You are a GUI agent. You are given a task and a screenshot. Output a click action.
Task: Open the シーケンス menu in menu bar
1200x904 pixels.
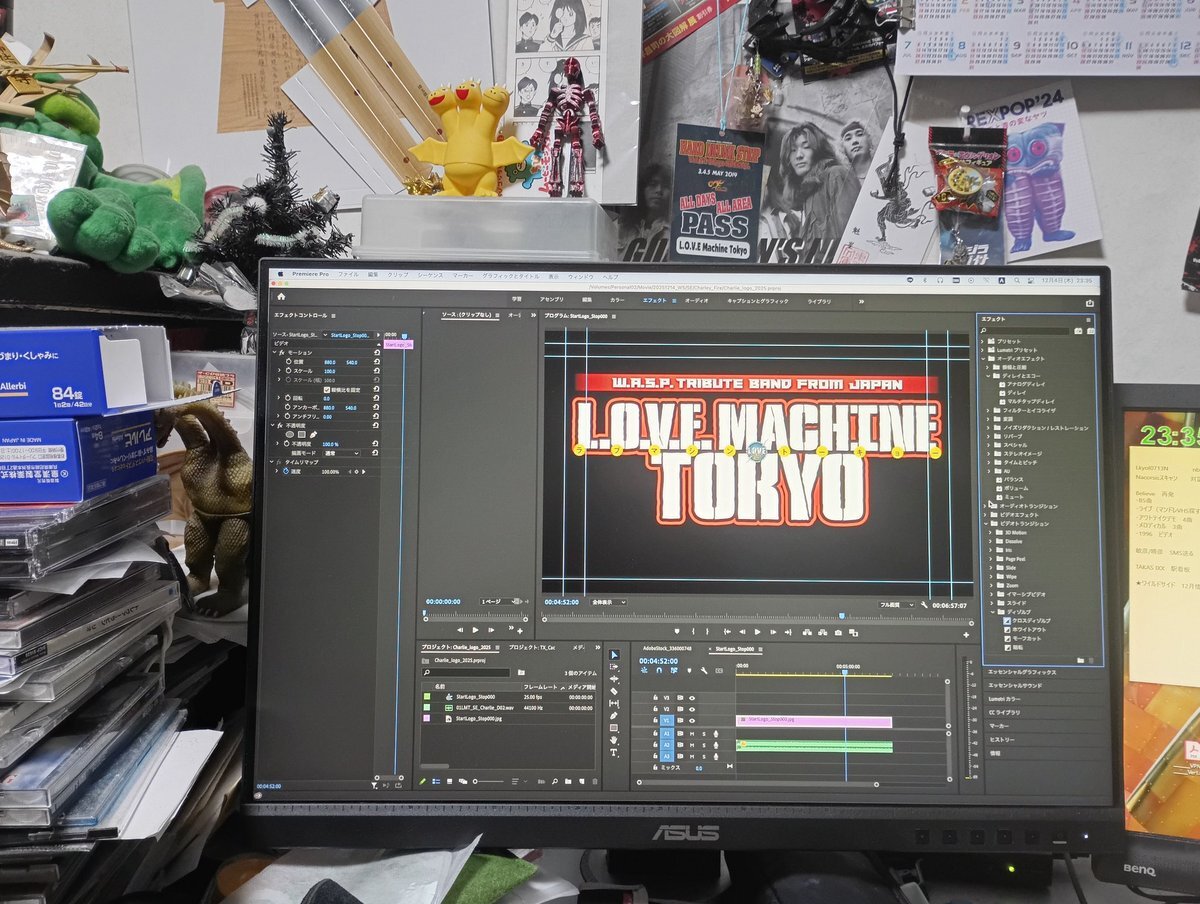(x=429, y=275)
